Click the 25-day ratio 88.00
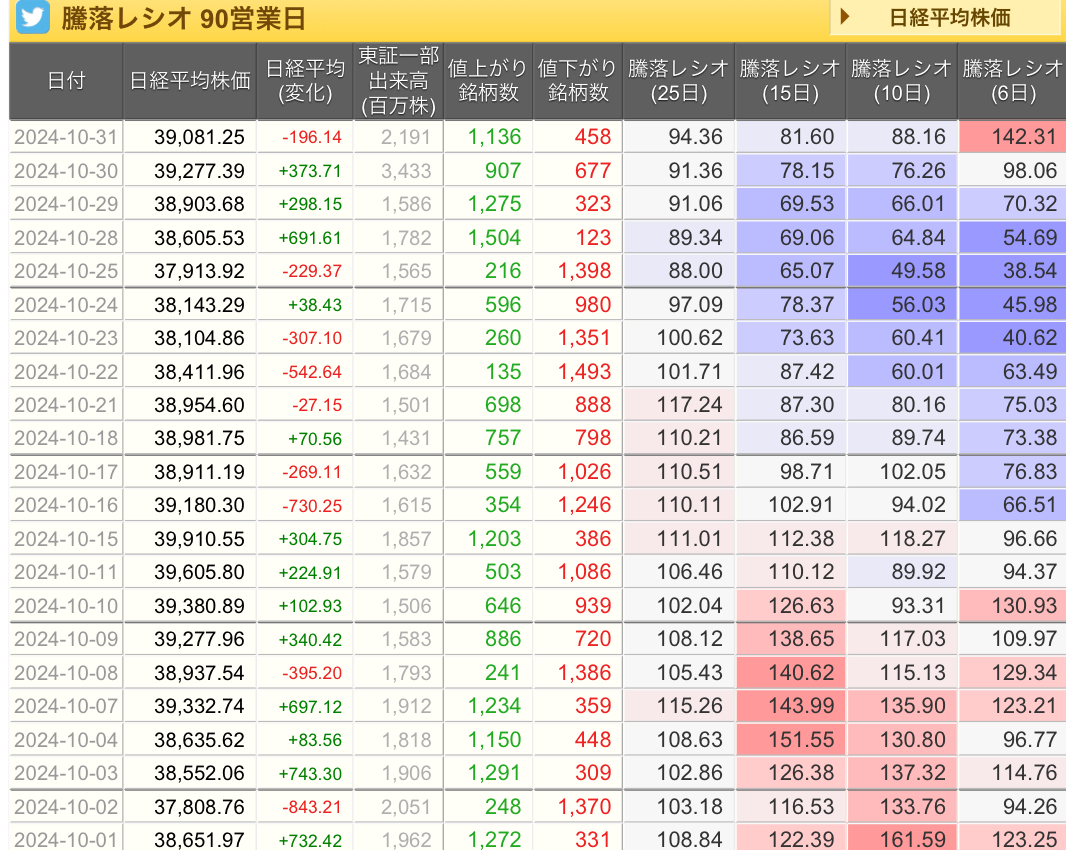Image resolution: width=1066 pixels, height=850 pixels. click(695, 271)
